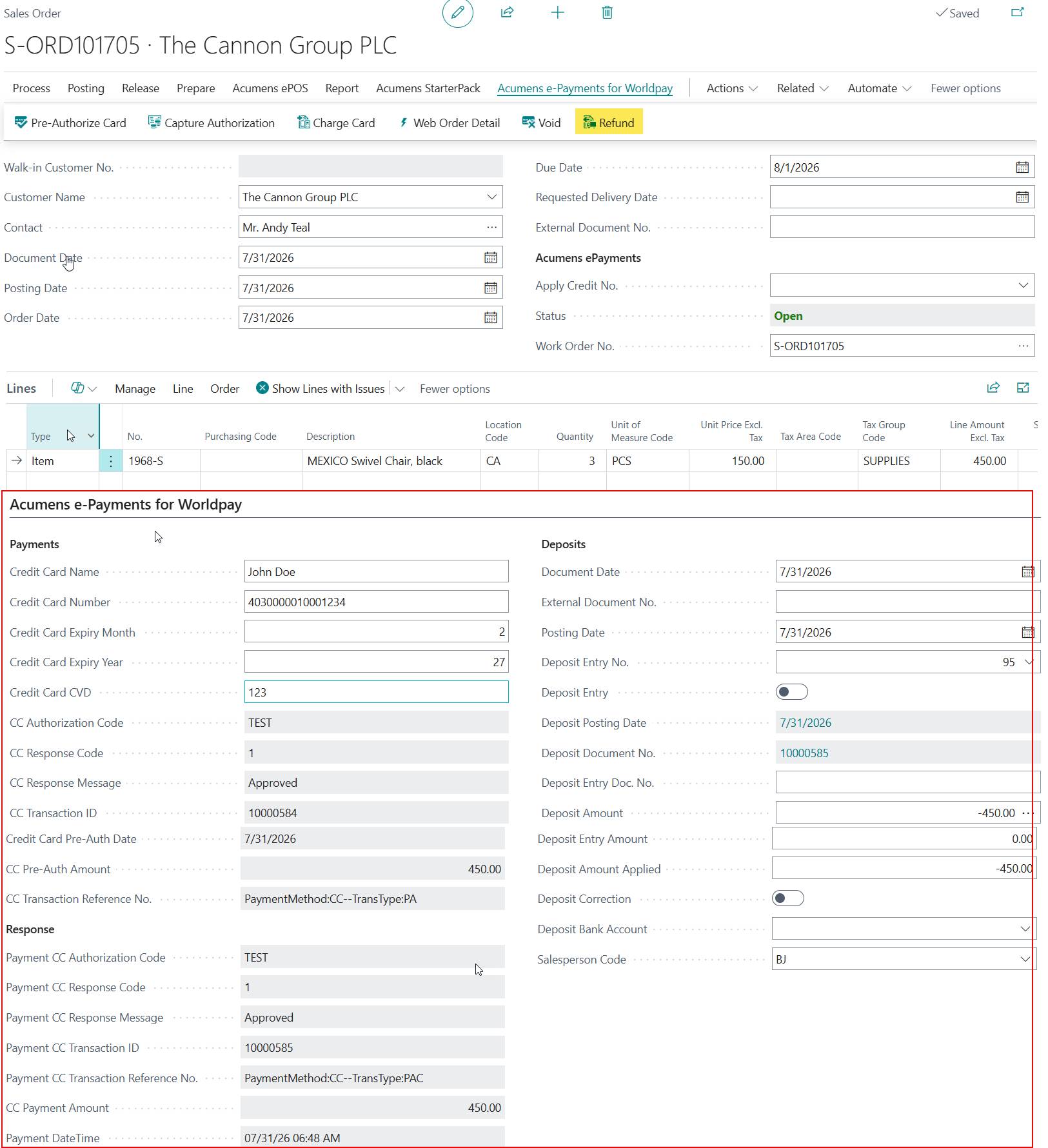
Task: Click the plus icon to create new order
Action: pos(557,12)
